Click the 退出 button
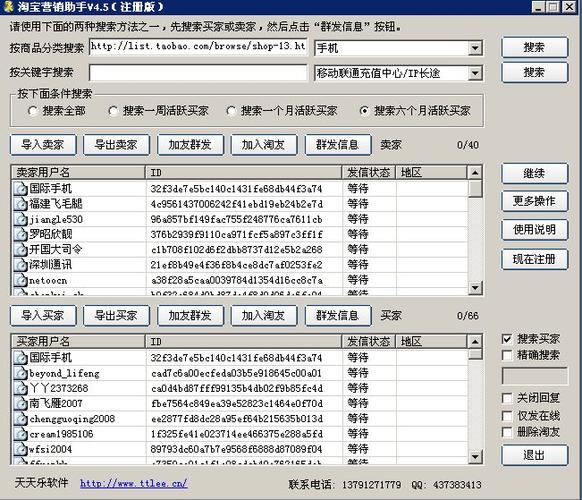 click(x=534, y=455)
